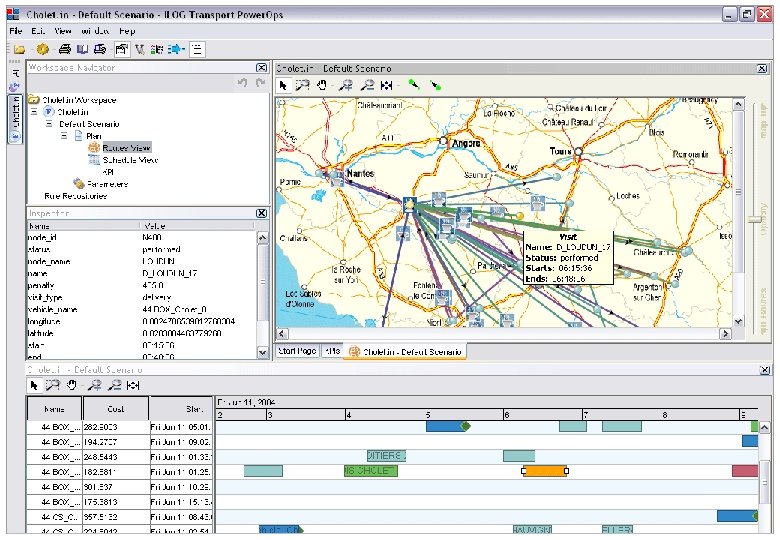Click the Gantt fit-to-width icon

133,385
